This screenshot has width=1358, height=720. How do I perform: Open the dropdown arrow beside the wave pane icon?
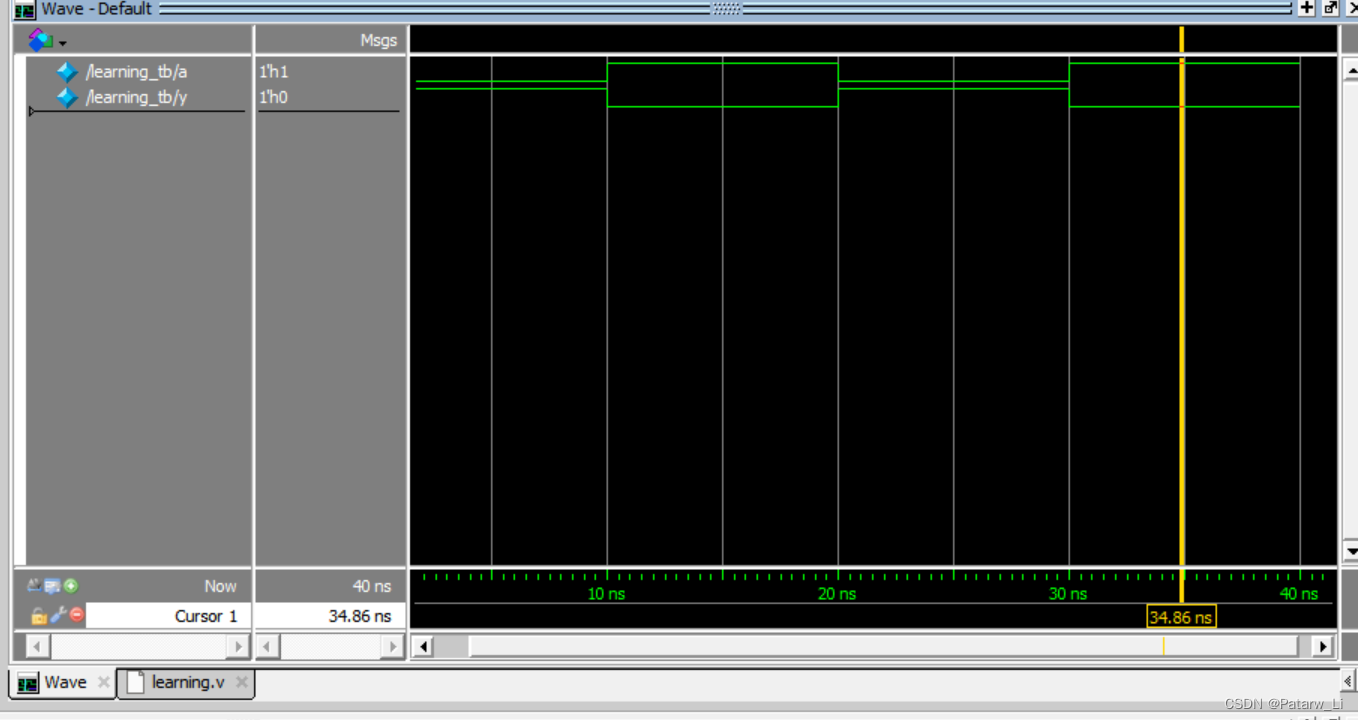62,44
